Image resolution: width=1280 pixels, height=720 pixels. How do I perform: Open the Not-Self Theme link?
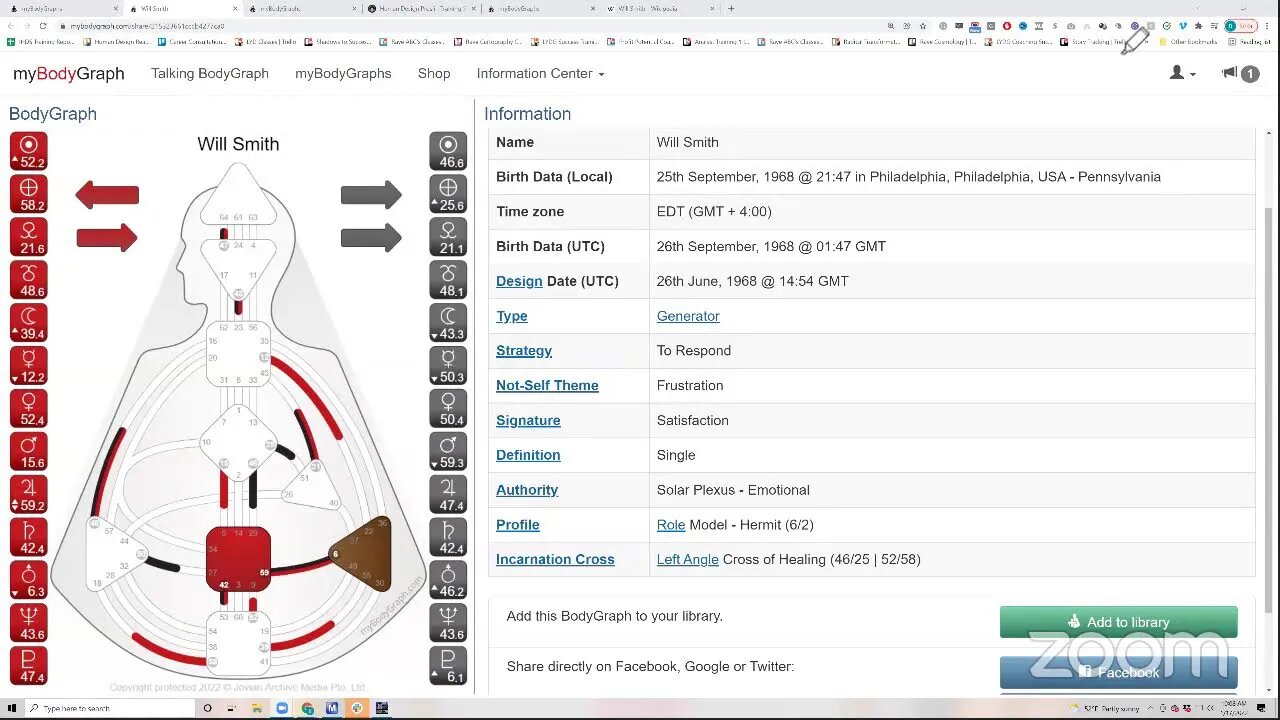coord(547,385)
